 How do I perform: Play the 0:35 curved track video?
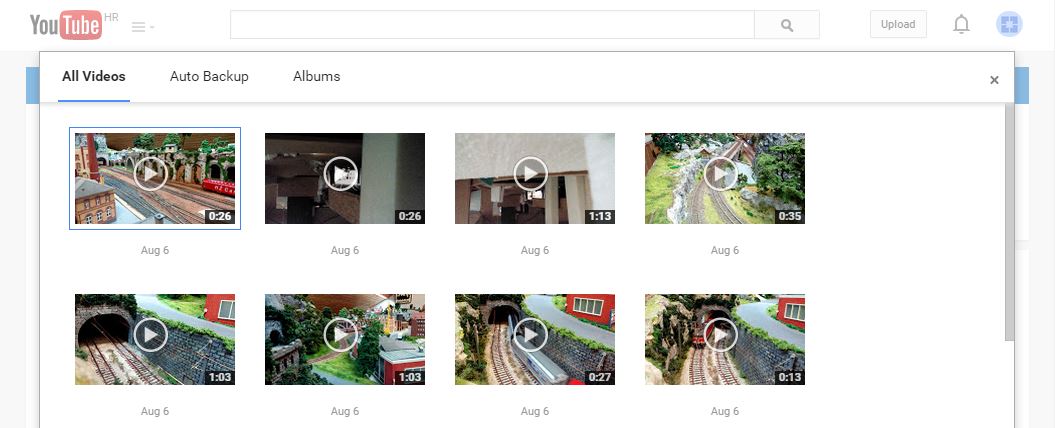[x=725, y=178]
